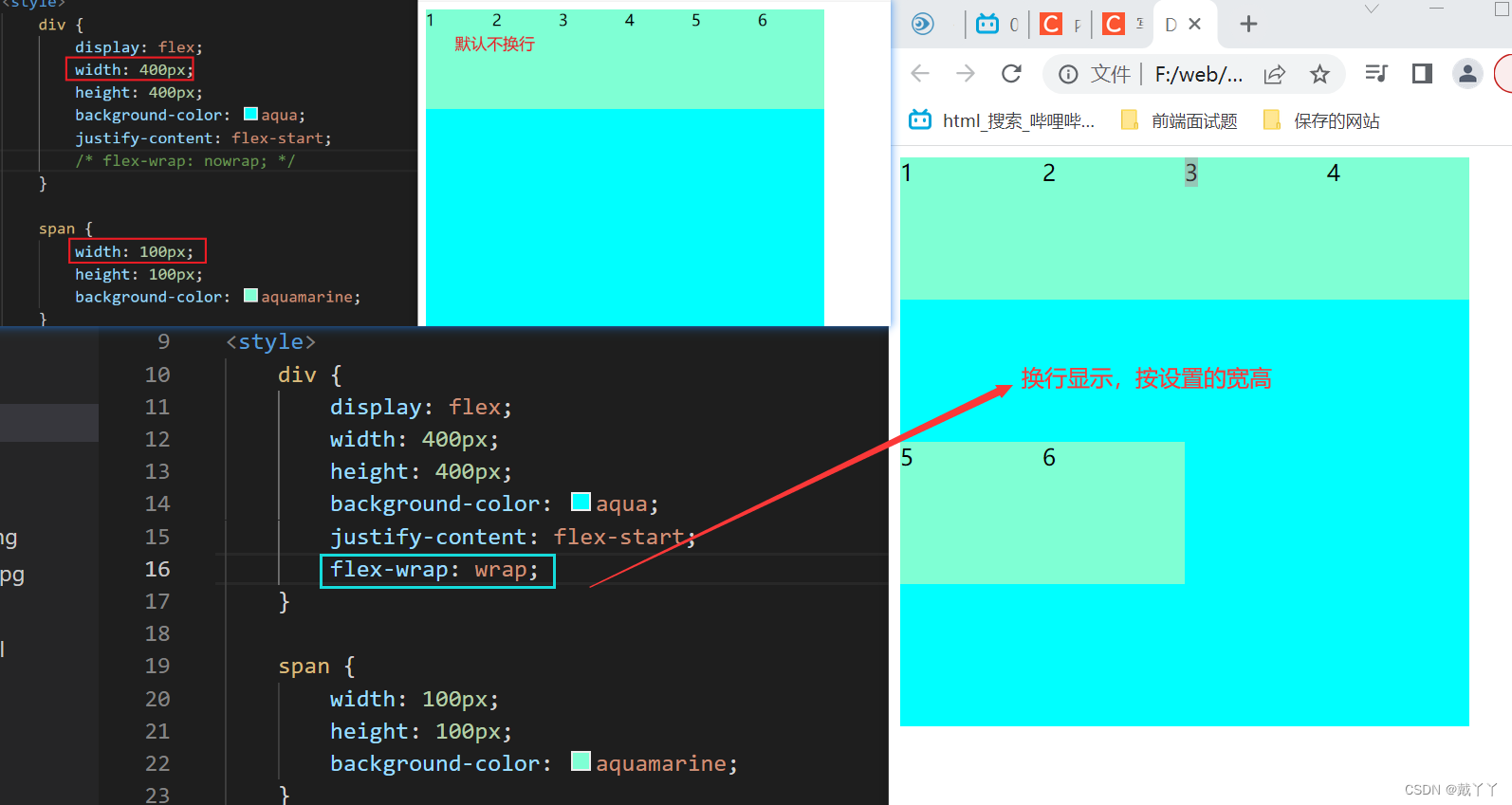Click 'justify-content: flex-start;' on line 15
This screenshot has width=1512, height=805.
click(x=512, y=538)
